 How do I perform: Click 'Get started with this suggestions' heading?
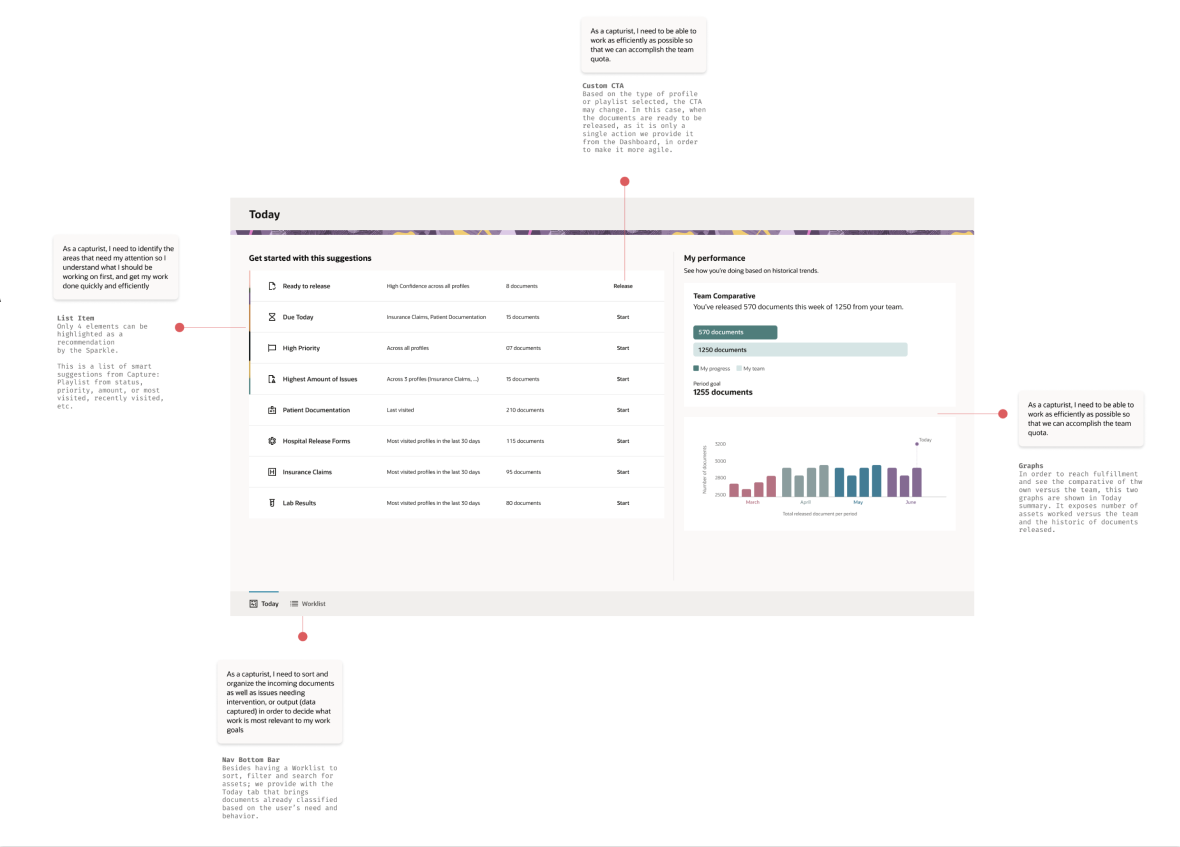click(x=310, y=258)
